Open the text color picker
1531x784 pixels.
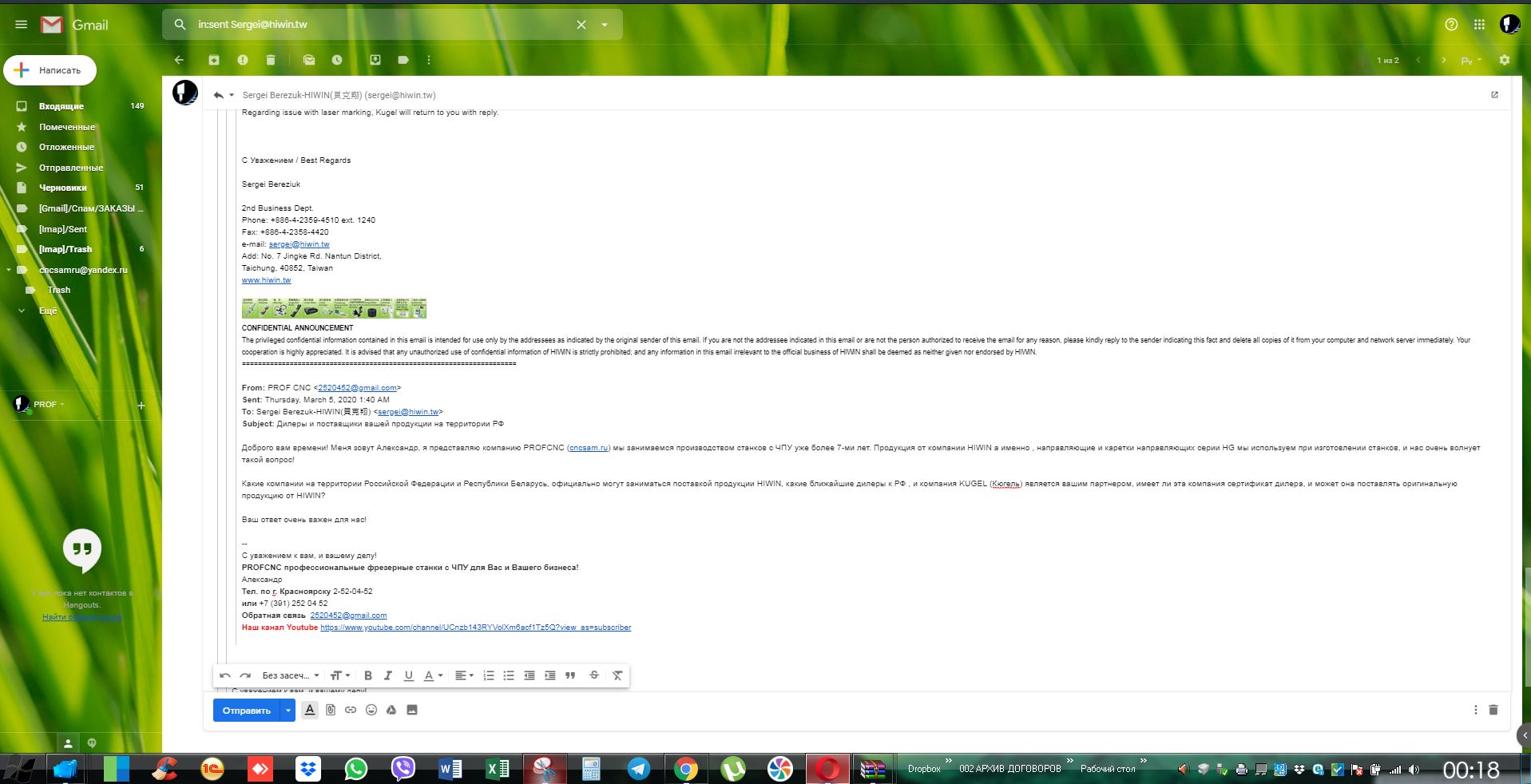433,675
